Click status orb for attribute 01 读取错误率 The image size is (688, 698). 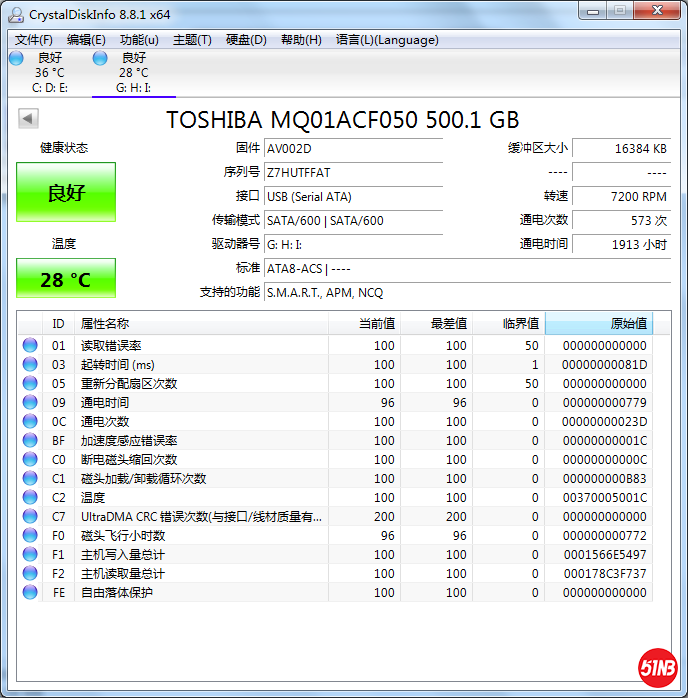[30, 346]
